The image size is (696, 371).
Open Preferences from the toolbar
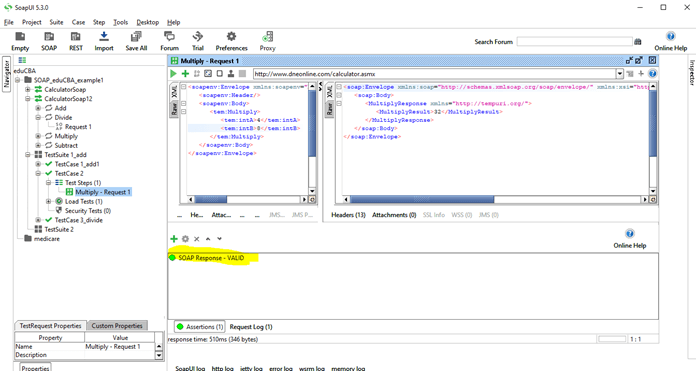point(231,41)
